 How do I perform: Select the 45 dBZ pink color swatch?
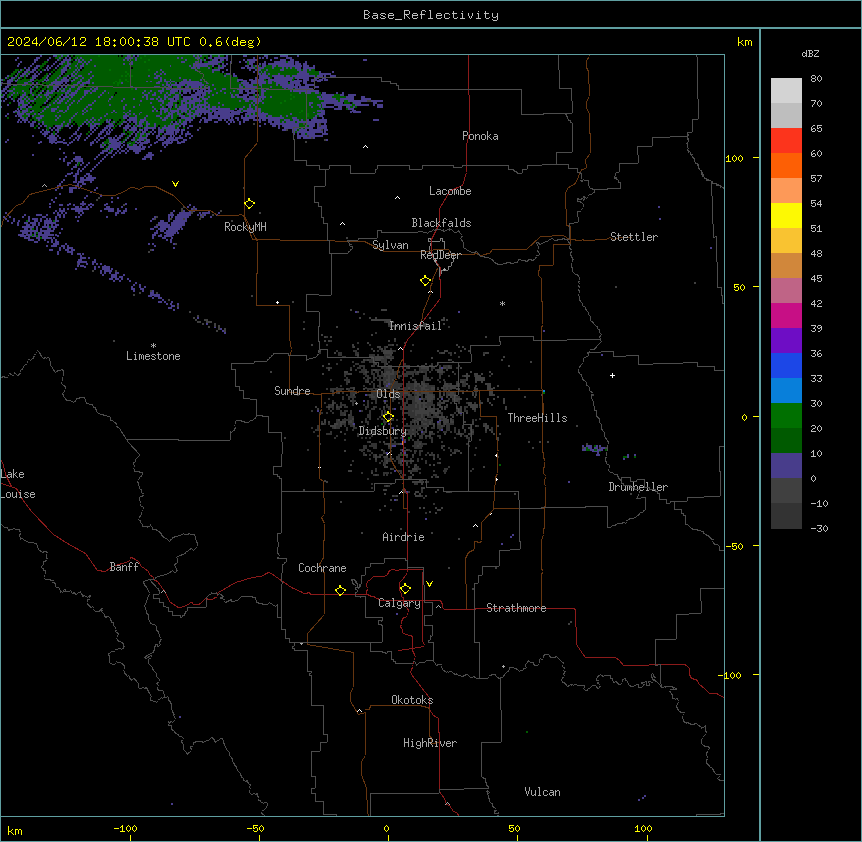786,290
